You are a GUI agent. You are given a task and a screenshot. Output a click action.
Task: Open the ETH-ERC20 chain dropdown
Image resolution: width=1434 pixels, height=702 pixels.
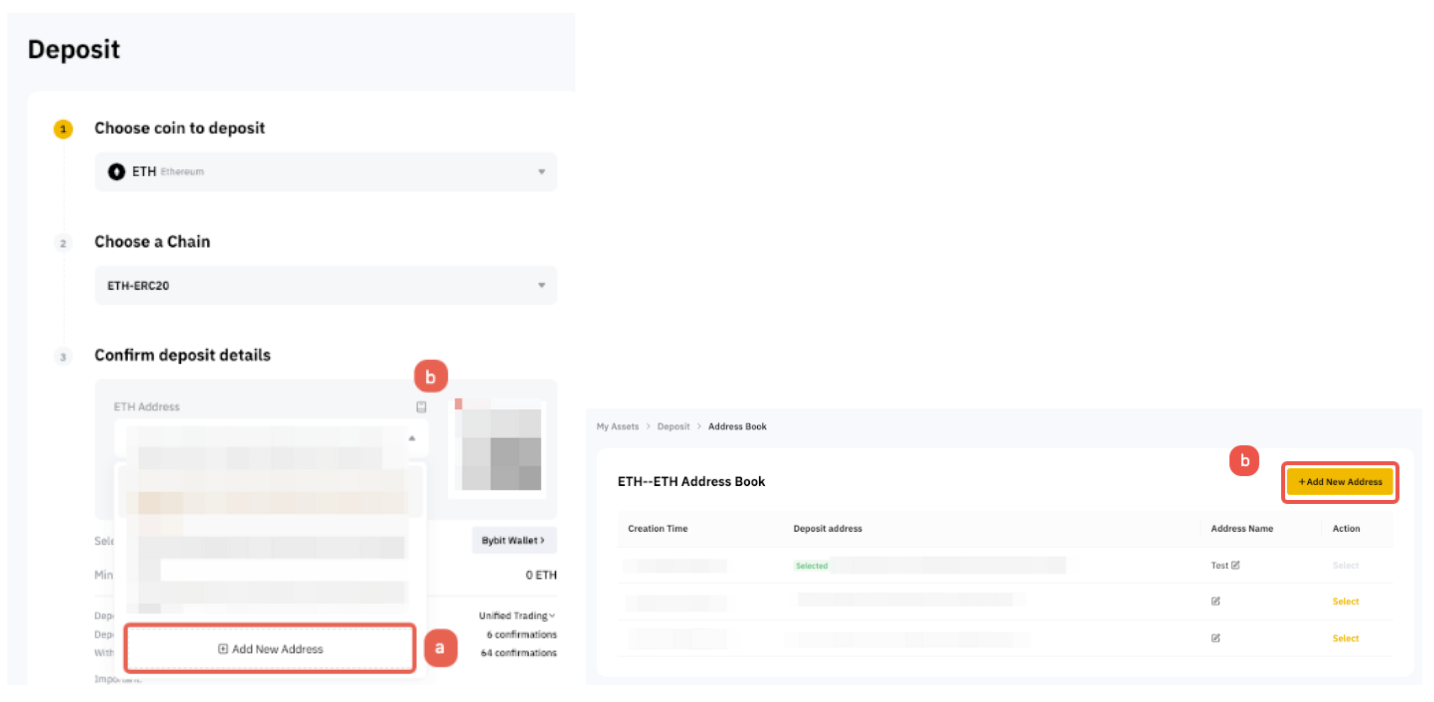(x=541, y=285)
